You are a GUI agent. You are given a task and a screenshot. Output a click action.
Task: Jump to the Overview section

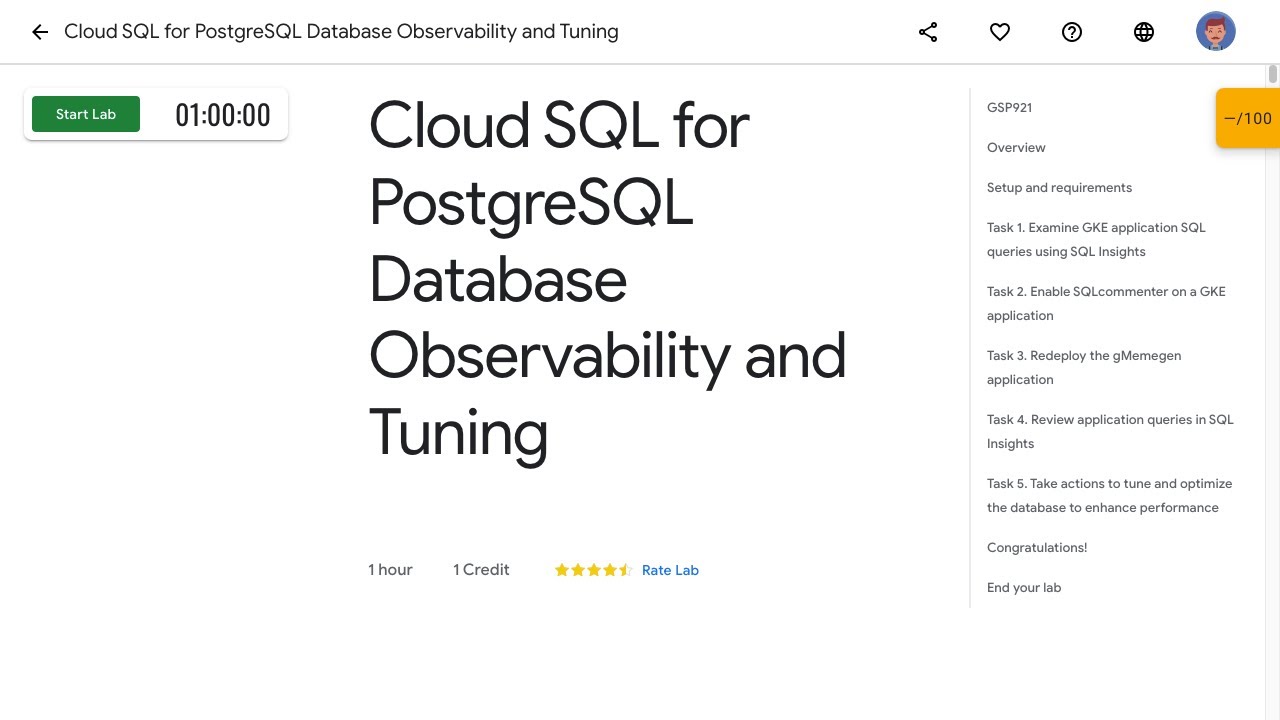coord(1016,147)
